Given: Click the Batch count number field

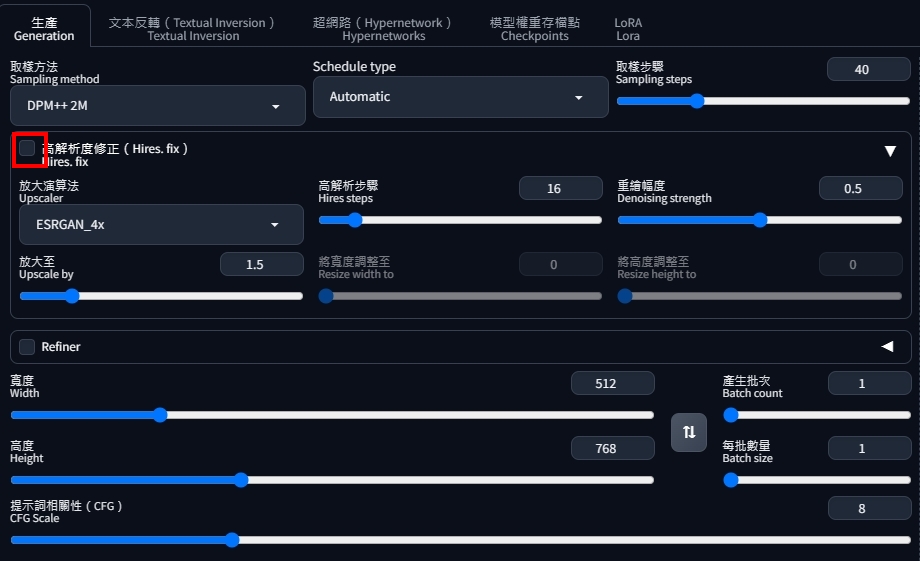Looking at the screenshot, I should tap(868, 383).
